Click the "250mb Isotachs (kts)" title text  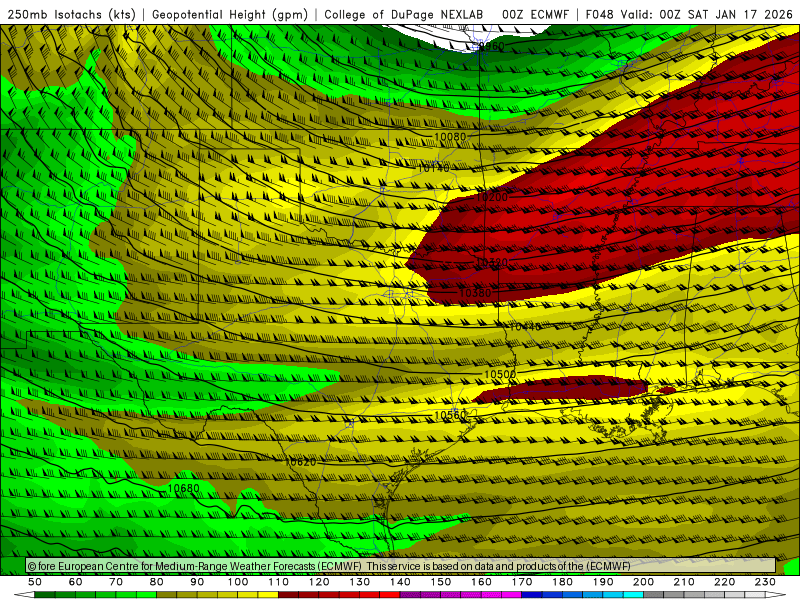71,14
